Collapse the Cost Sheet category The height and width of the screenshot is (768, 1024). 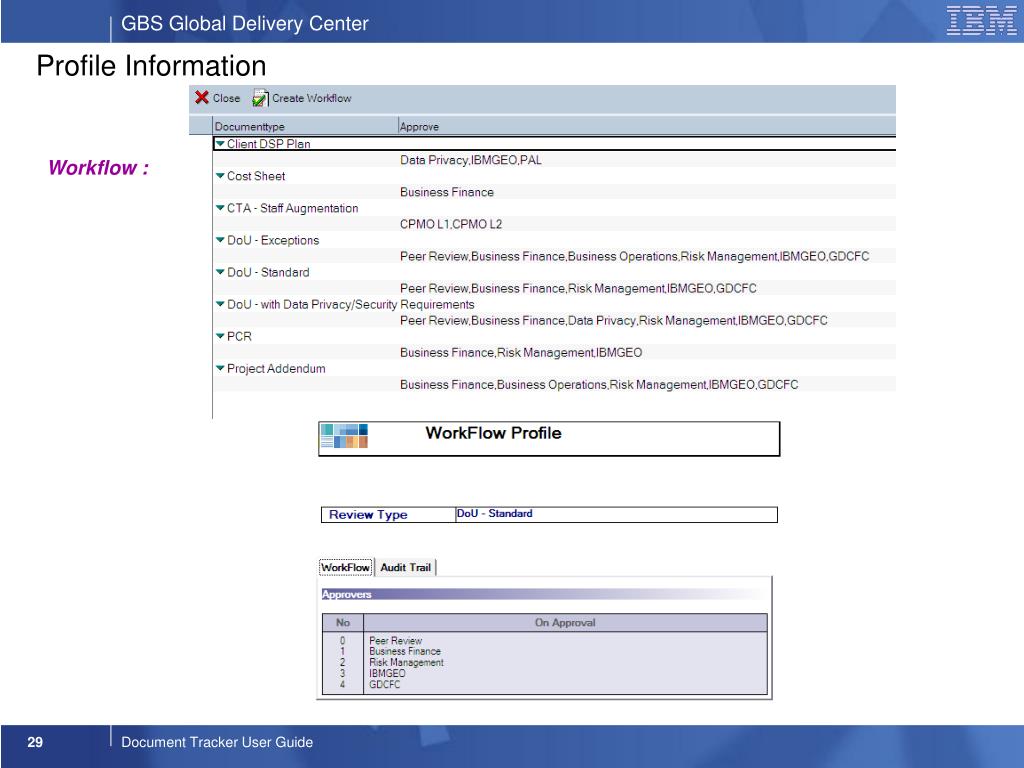220,176
